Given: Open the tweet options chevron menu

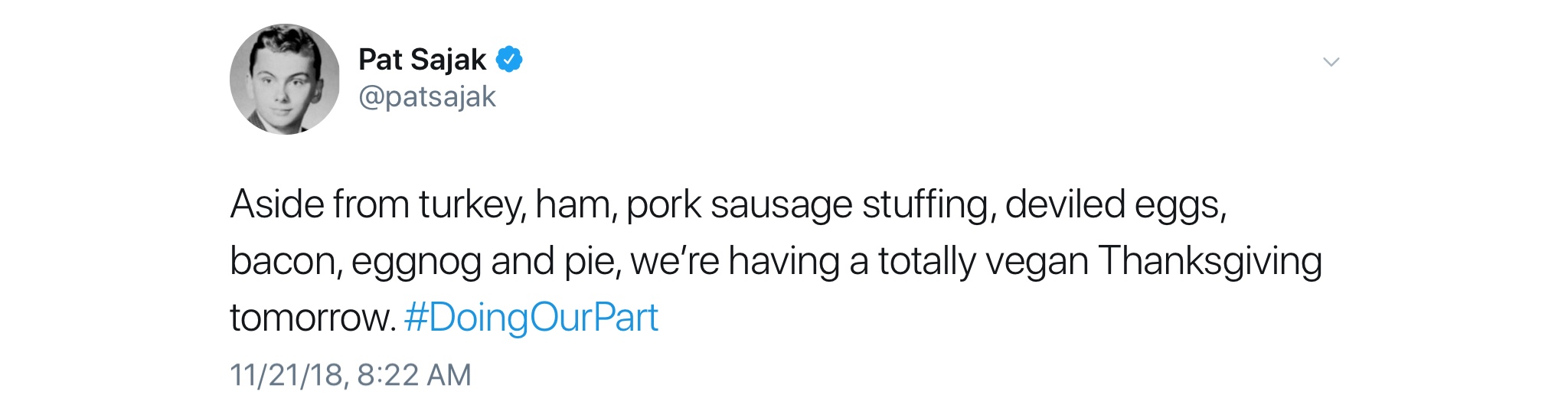Looking at the screenshot, I should (x=1331, y=62).
